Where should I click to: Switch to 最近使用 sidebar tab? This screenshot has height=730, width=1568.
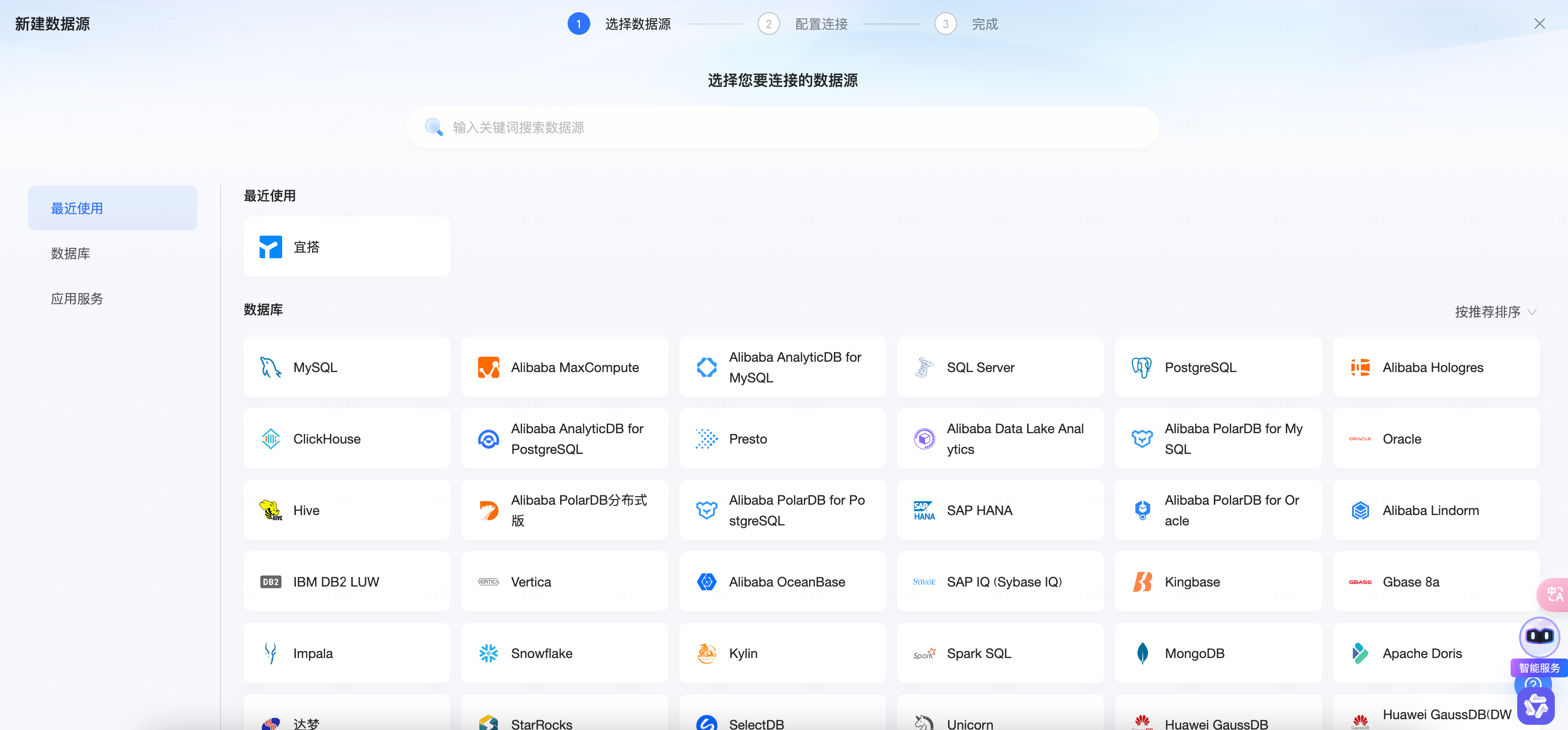point(112,207)
